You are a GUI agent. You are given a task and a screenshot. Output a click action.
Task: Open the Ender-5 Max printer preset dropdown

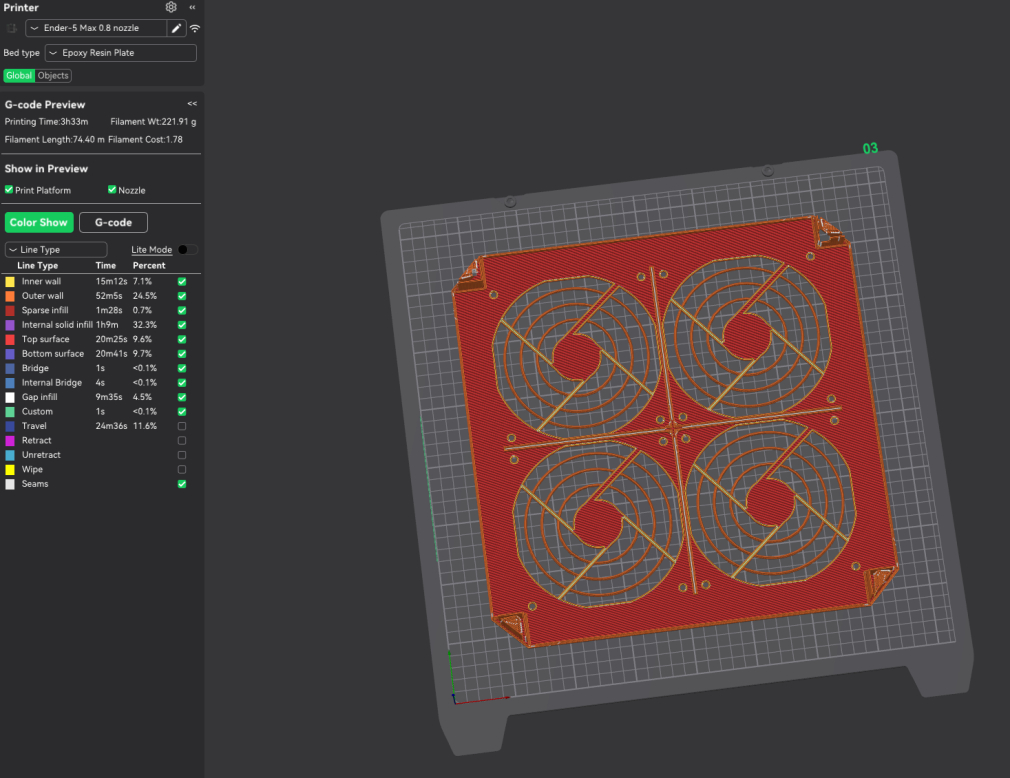pyautogui.click(x=95, y=28)
